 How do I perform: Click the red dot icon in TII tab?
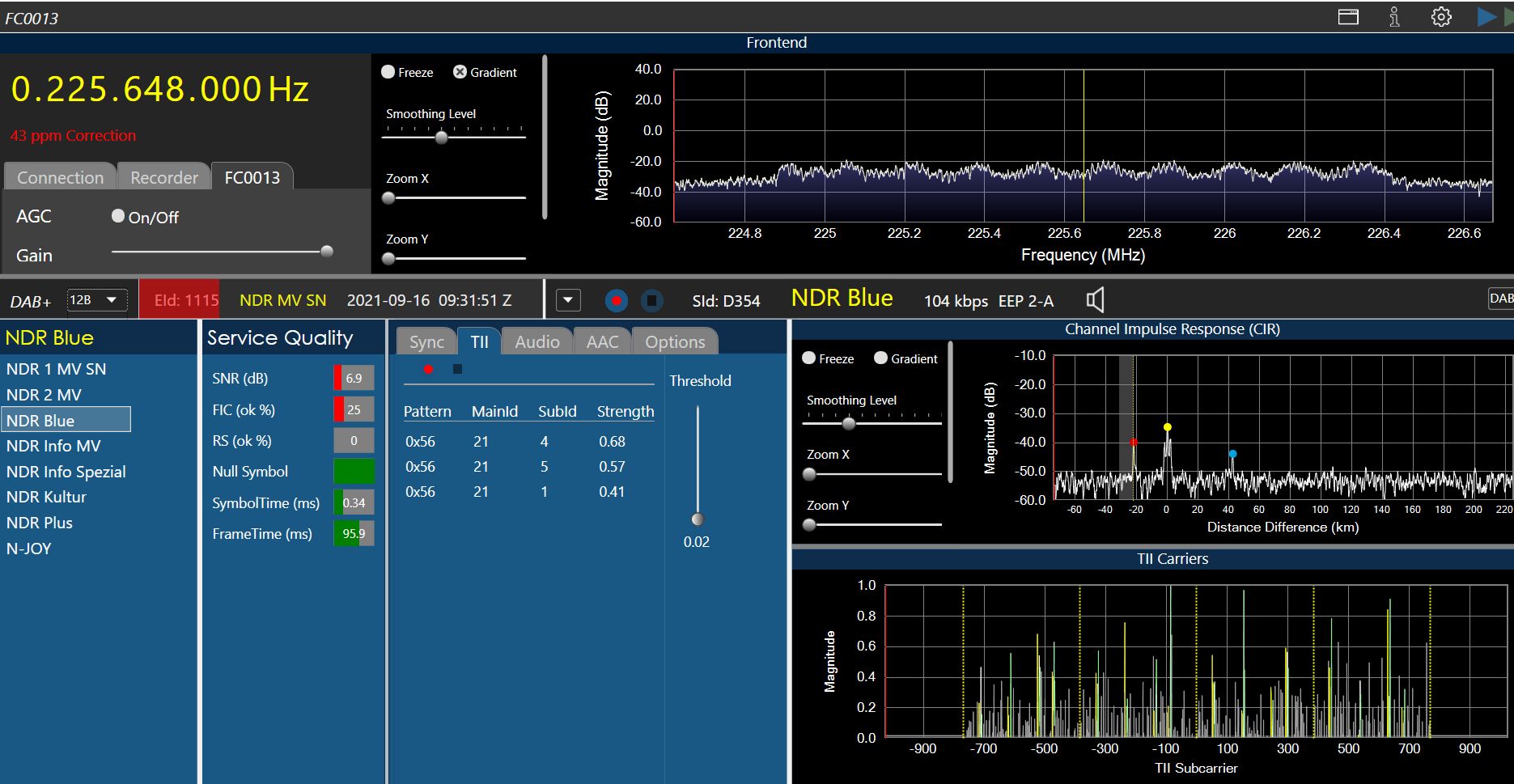pyautogui.click(x=428, y=370)
